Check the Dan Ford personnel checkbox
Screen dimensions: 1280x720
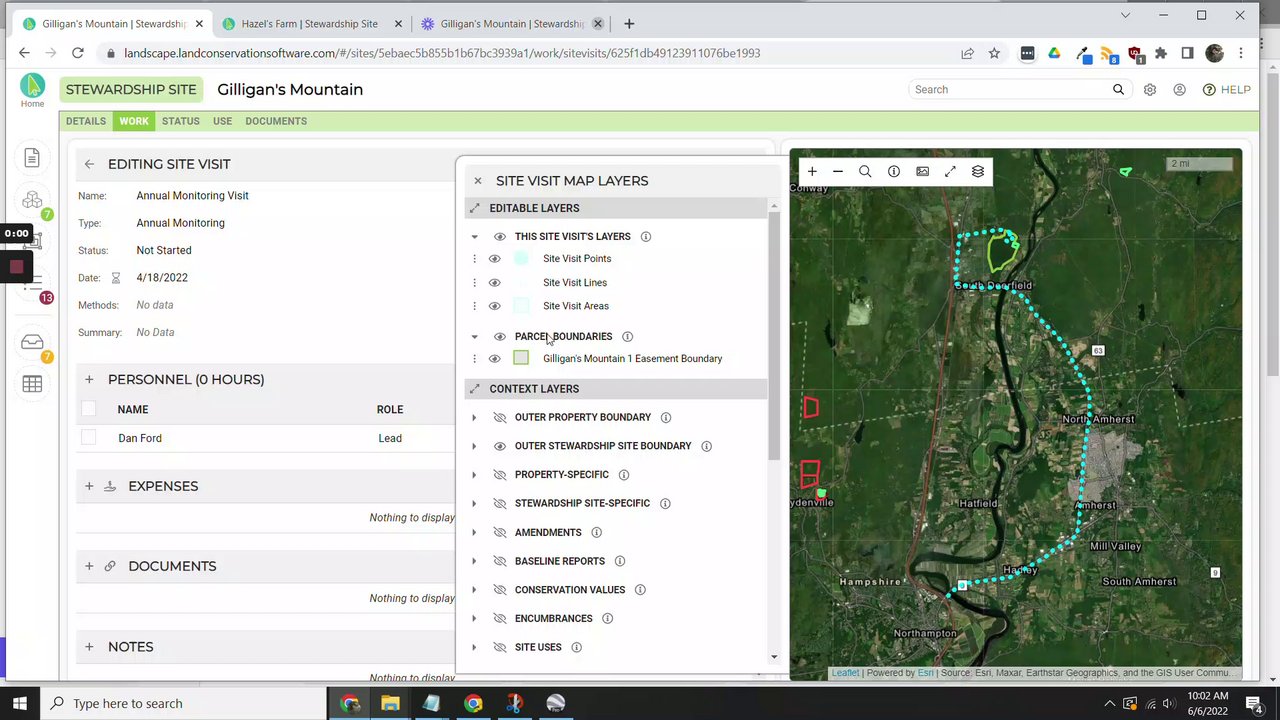89,438
